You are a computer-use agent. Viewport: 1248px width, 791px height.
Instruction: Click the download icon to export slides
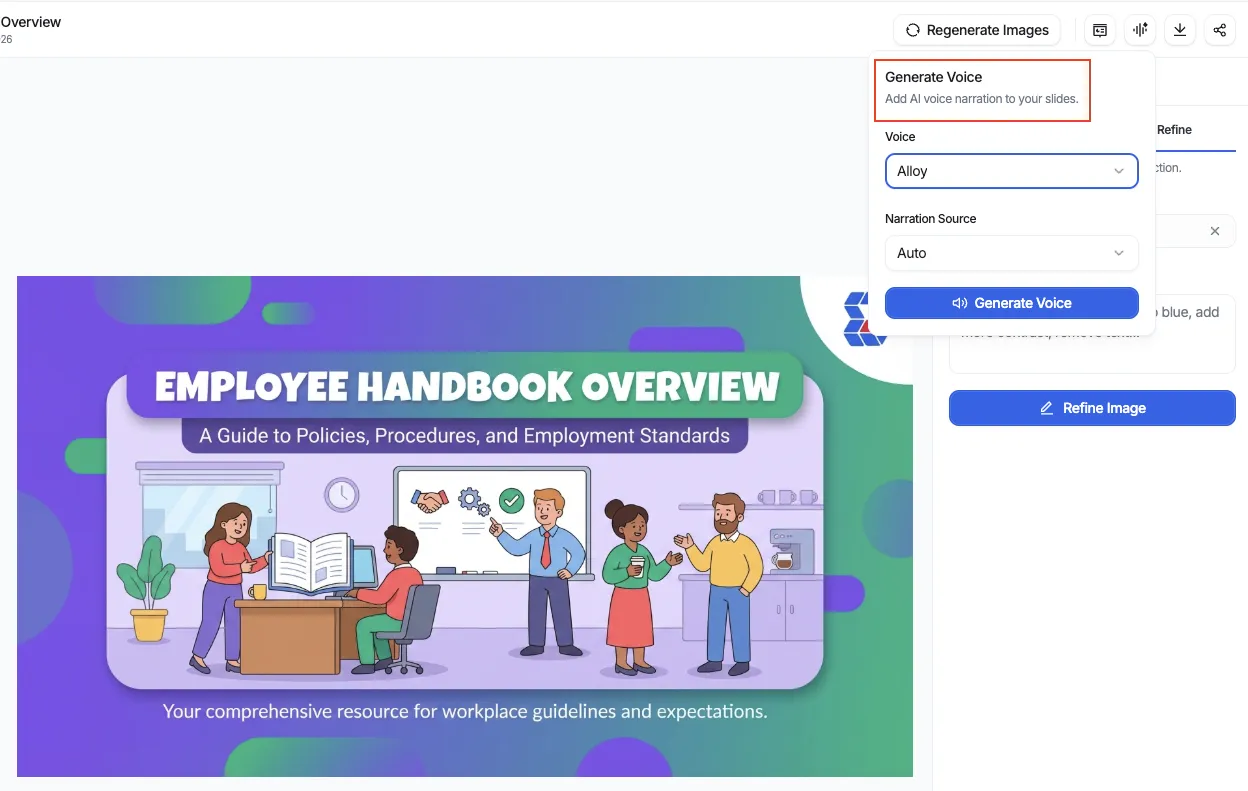tap(1179, 30)
